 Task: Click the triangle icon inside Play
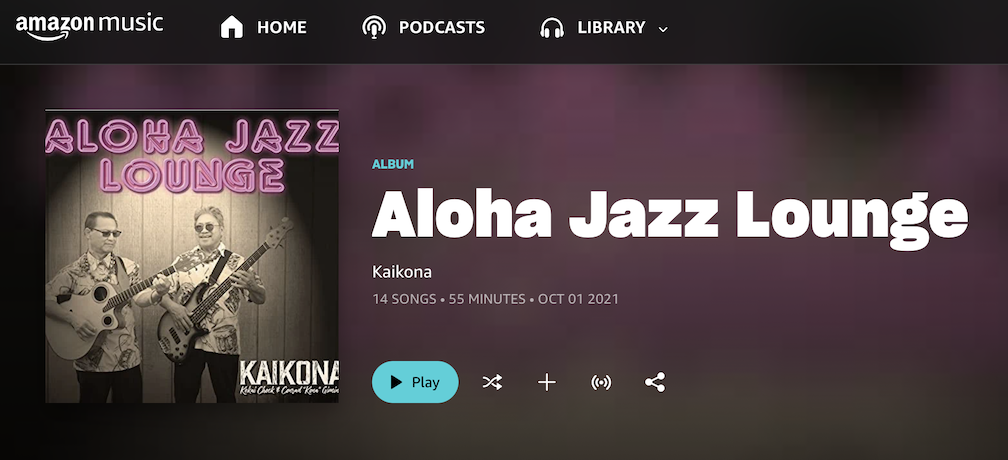(397, 382)
